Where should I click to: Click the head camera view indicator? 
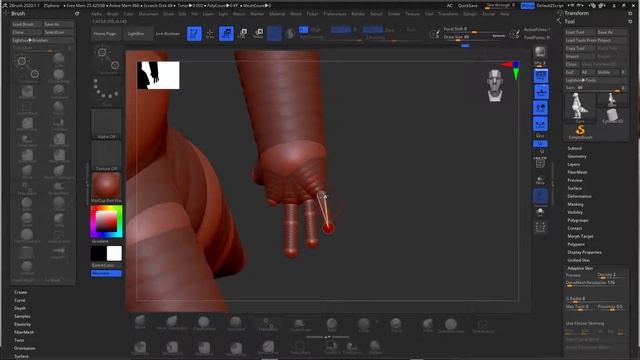click(x=495, y=85)
